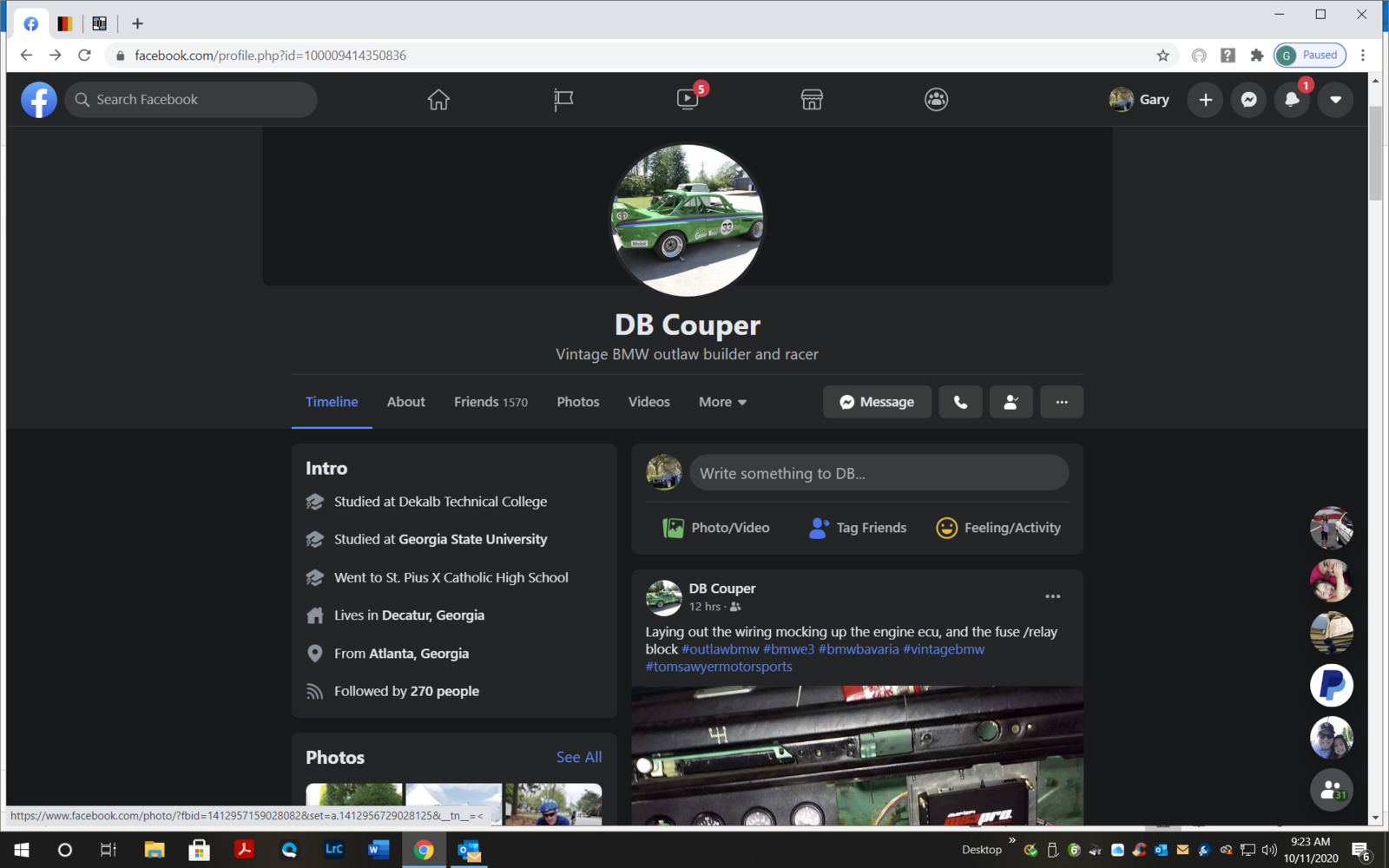This screenshot has height=868, width=1389.
Task: Open the Groups icon
Action: pyautogui.click(x=936, y=100)
